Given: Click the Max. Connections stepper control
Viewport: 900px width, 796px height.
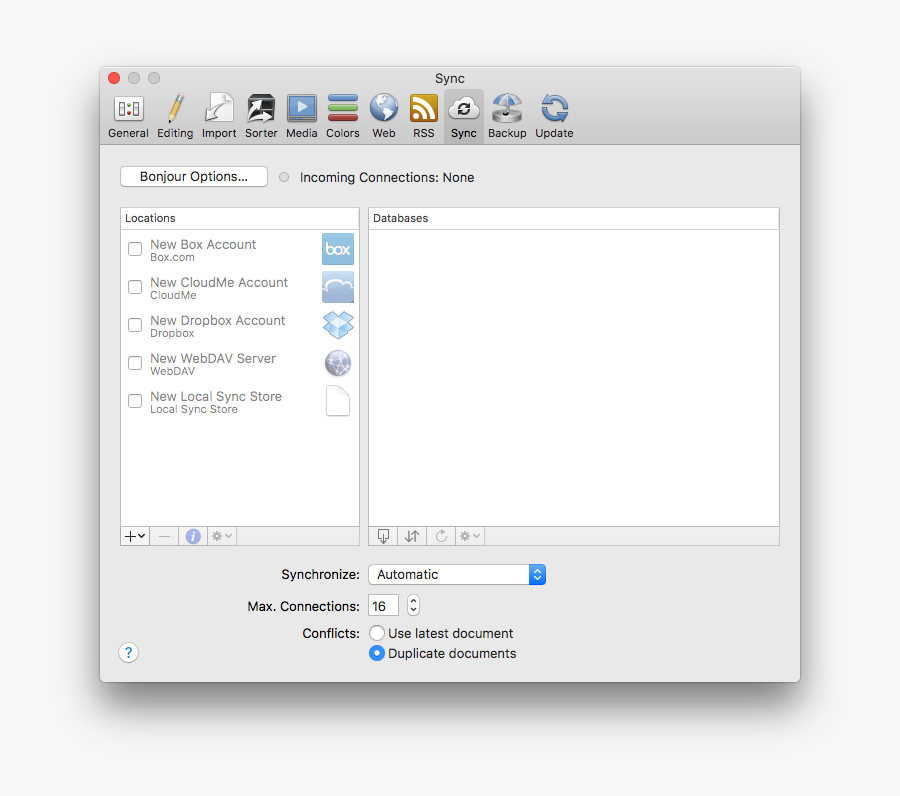Looking at the screenshot, I should click(x=412, y=605).
